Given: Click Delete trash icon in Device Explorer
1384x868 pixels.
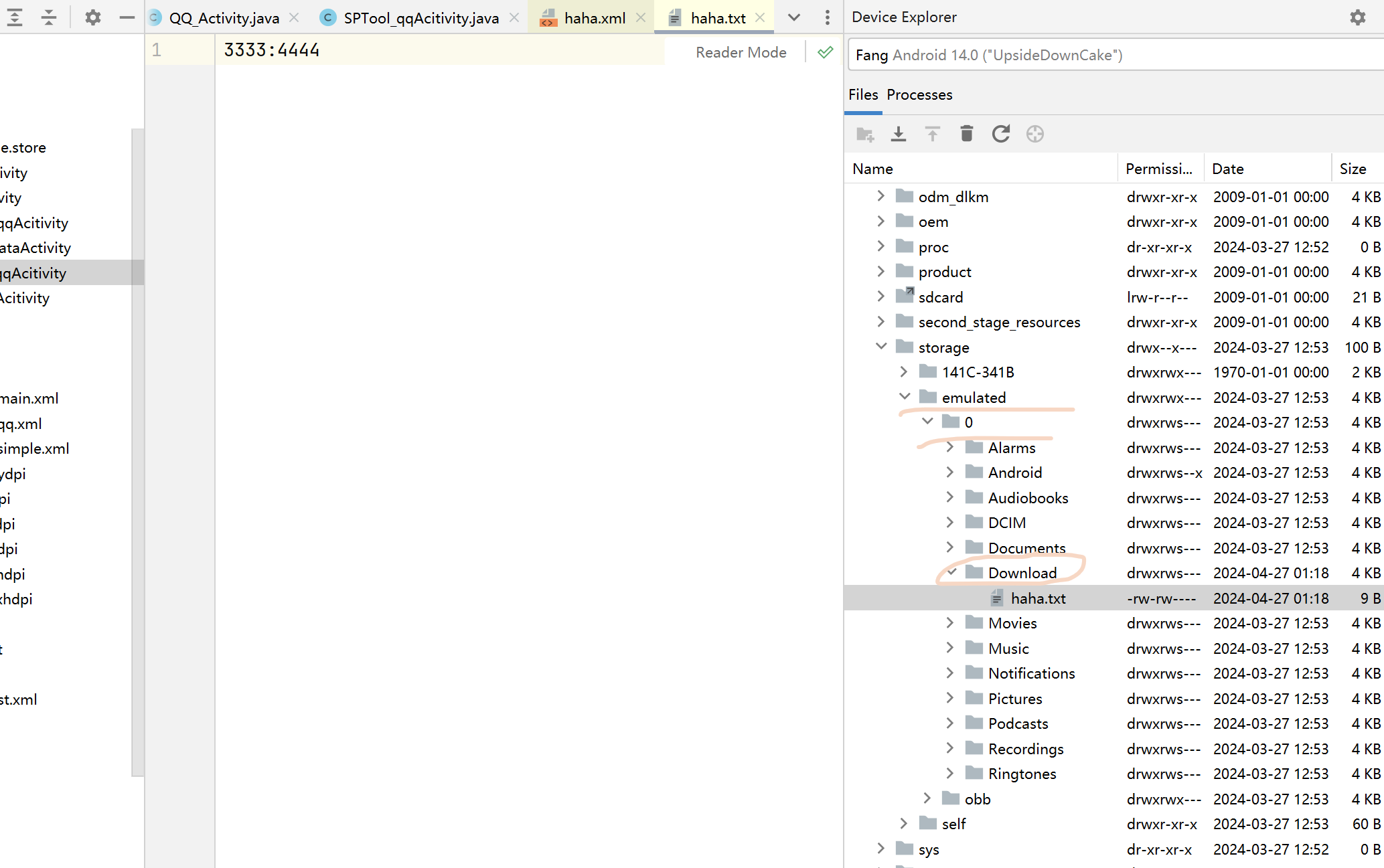Looking at the screenshot, I should tap(966, 134).
